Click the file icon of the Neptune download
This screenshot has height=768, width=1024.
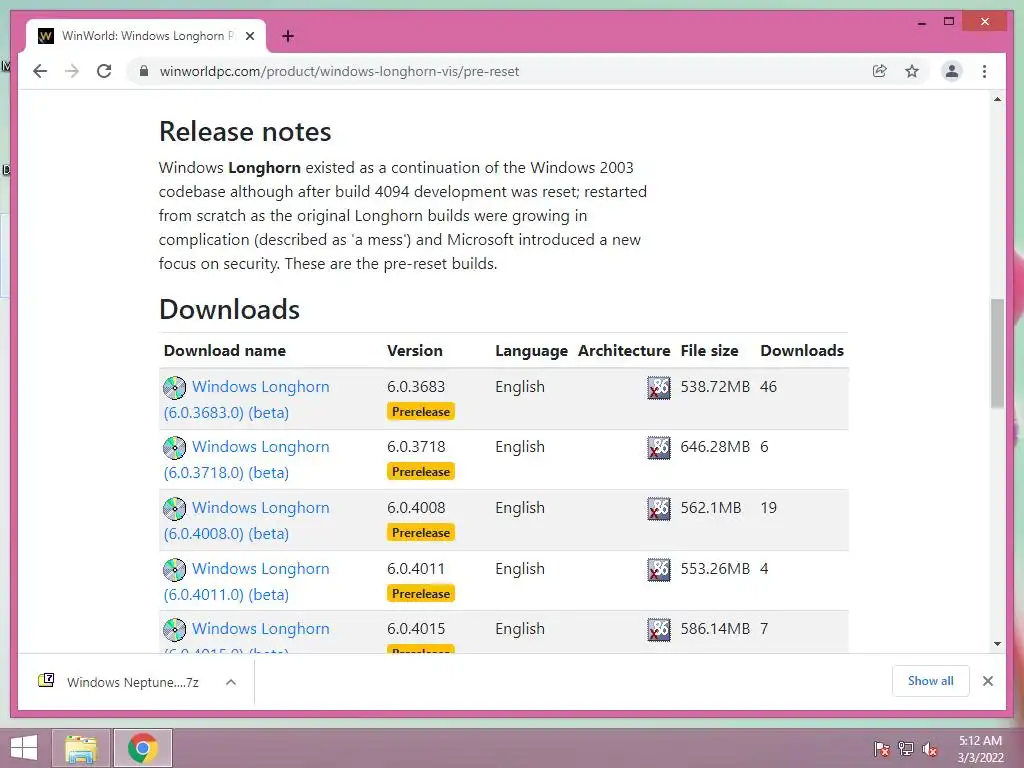46,680
